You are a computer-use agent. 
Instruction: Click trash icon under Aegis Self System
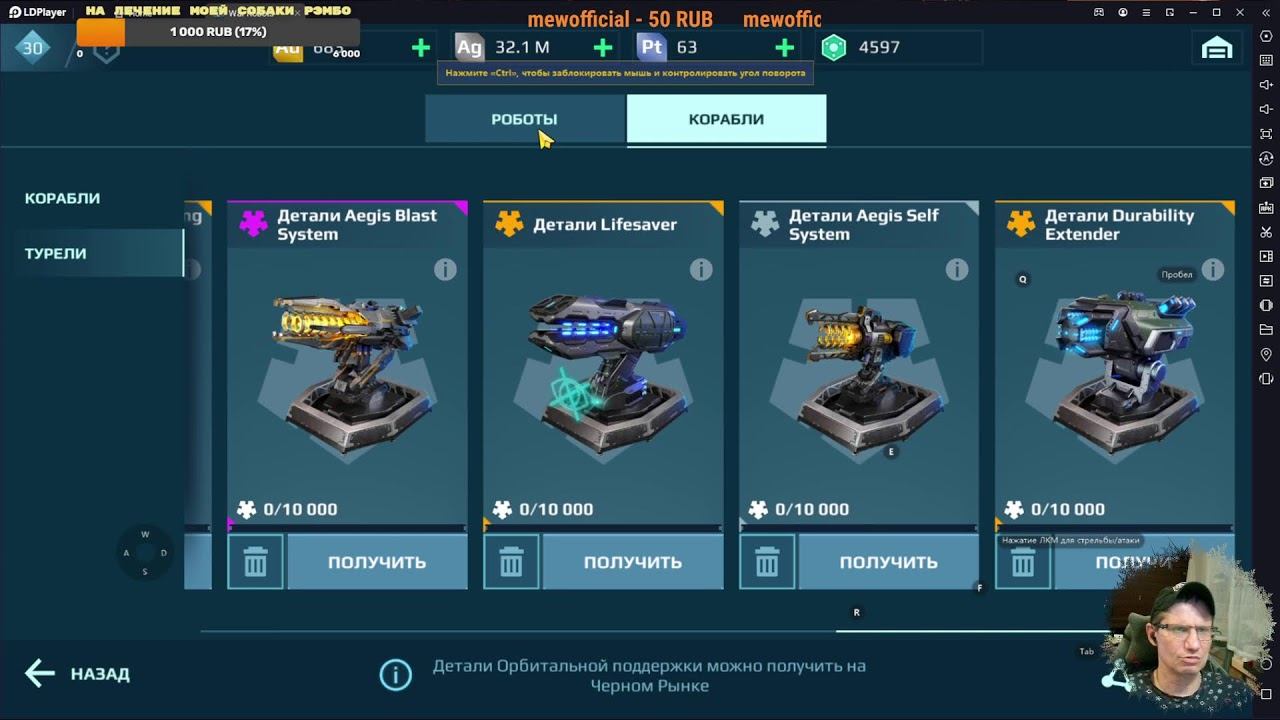(768, 562)
